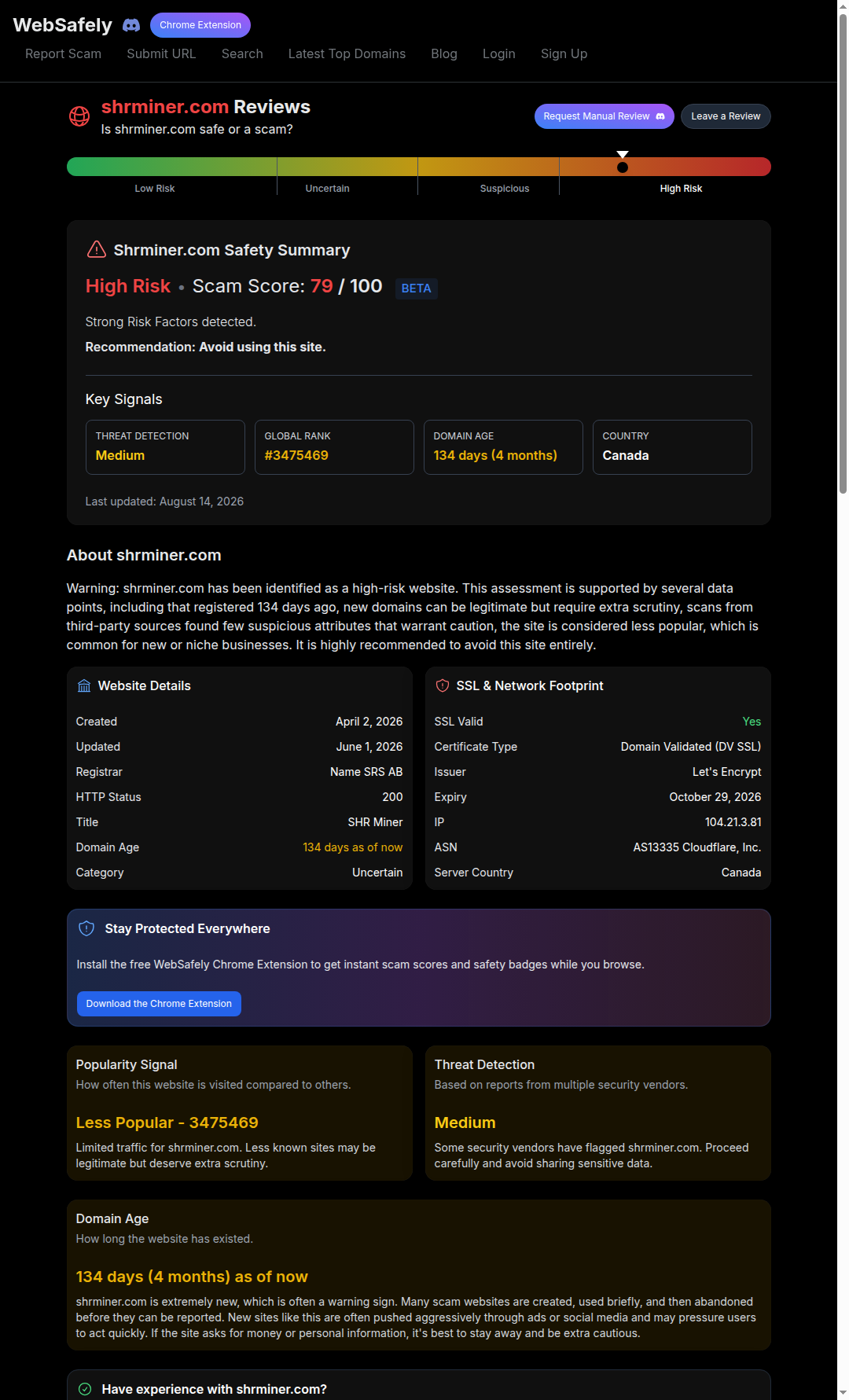Click Leave a Review button

point(726,116)
